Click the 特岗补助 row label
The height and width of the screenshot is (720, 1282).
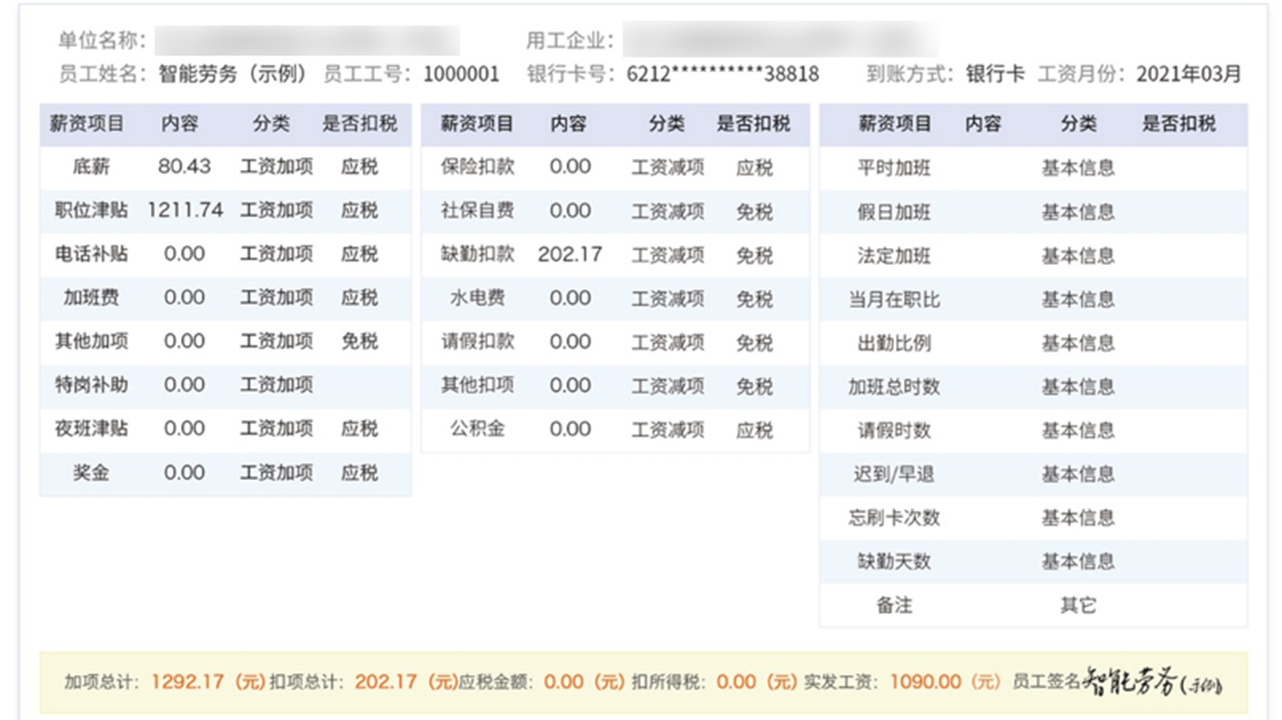click(91, 385)
